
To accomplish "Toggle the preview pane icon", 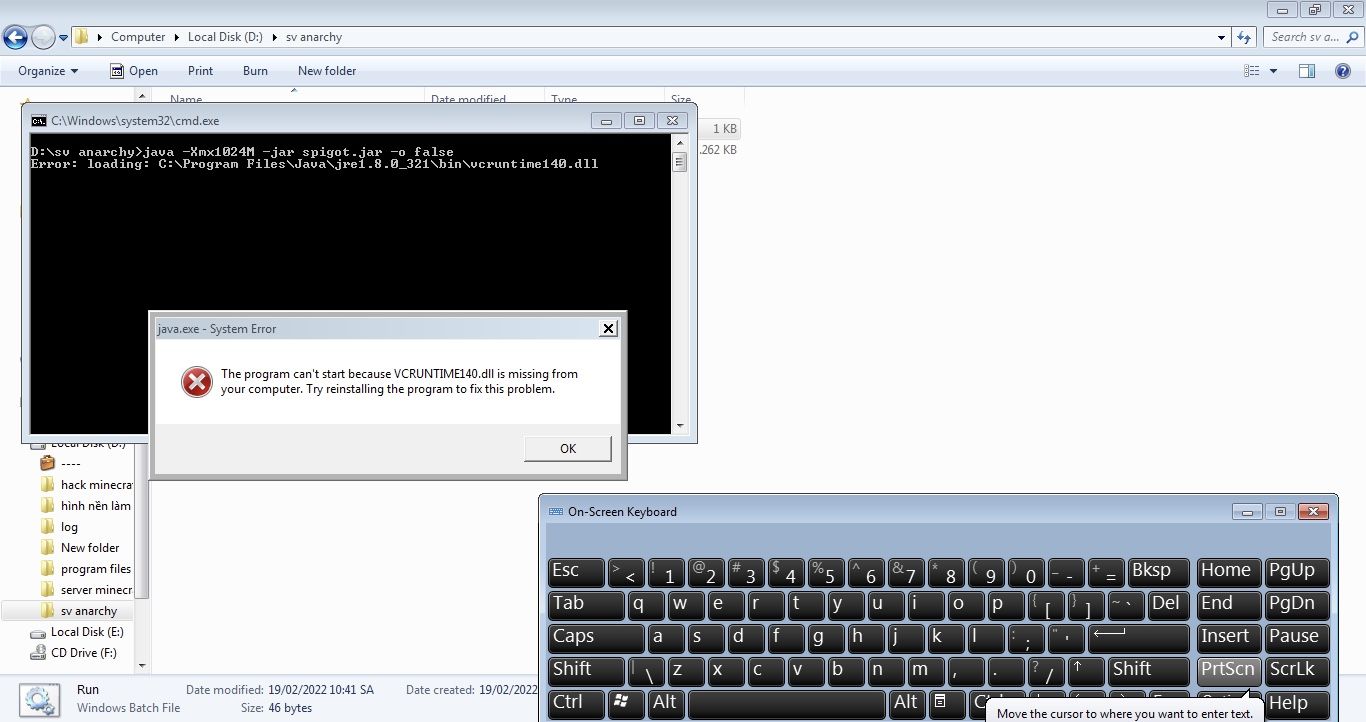I will 1306,71.
